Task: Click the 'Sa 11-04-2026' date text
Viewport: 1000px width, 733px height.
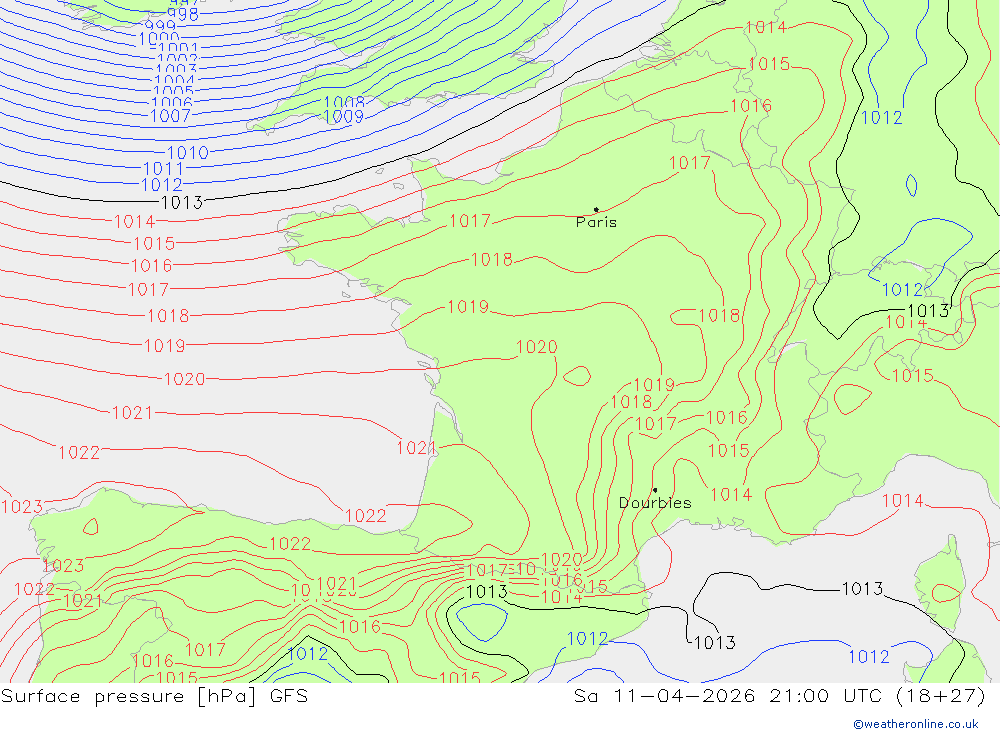Action: pyautogui.click(x=665, y=696)
